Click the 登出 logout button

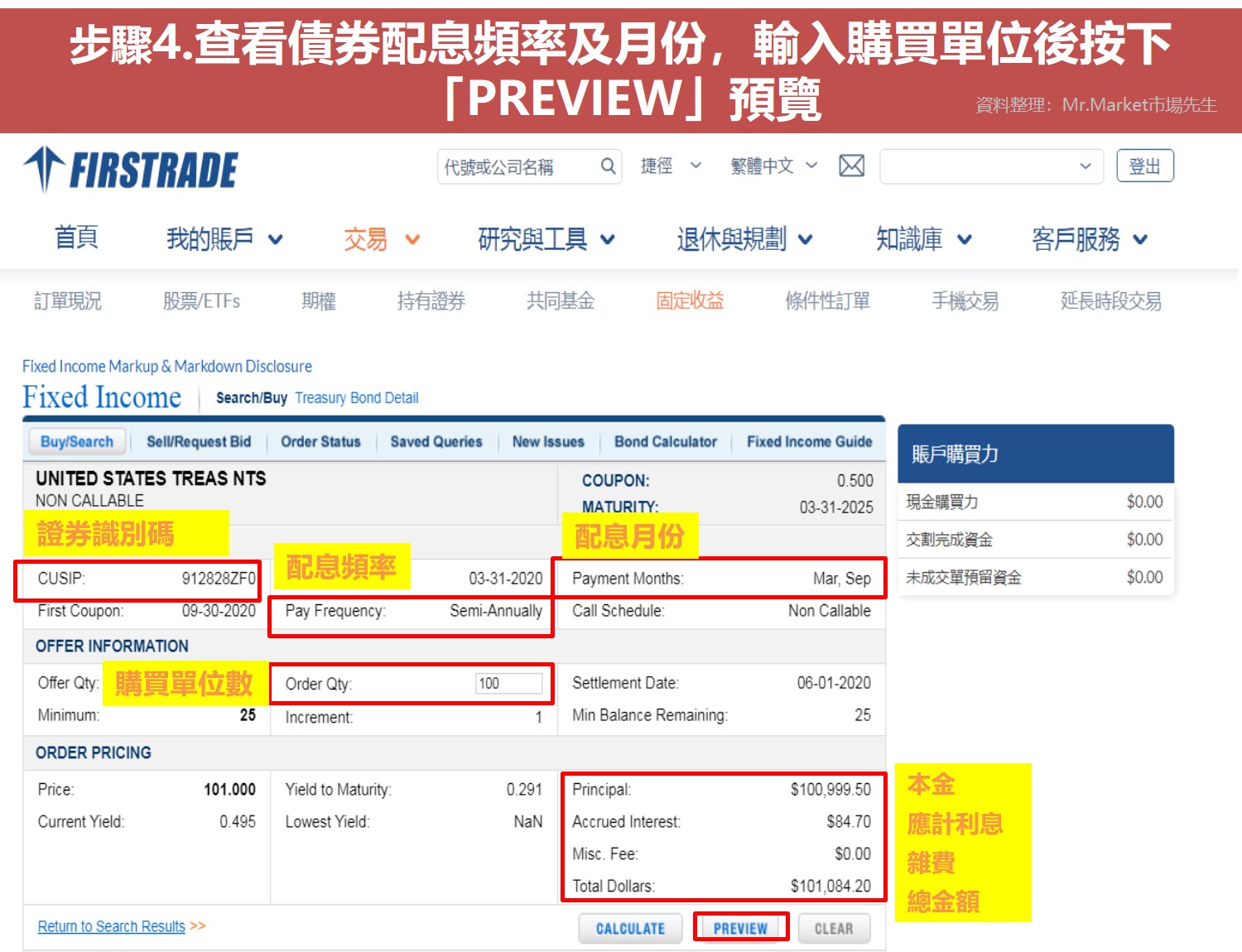pos(1144,166)
